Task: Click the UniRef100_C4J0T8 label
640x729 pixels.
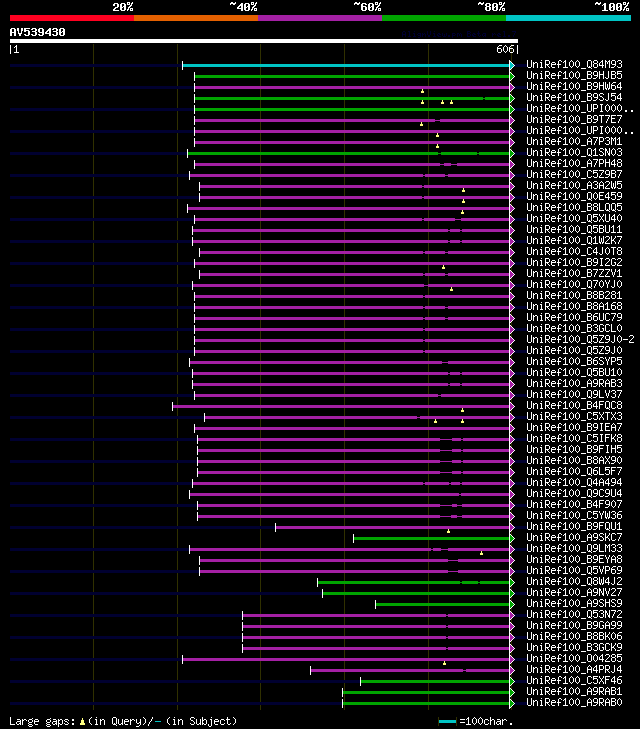Action: pos(574,252)
